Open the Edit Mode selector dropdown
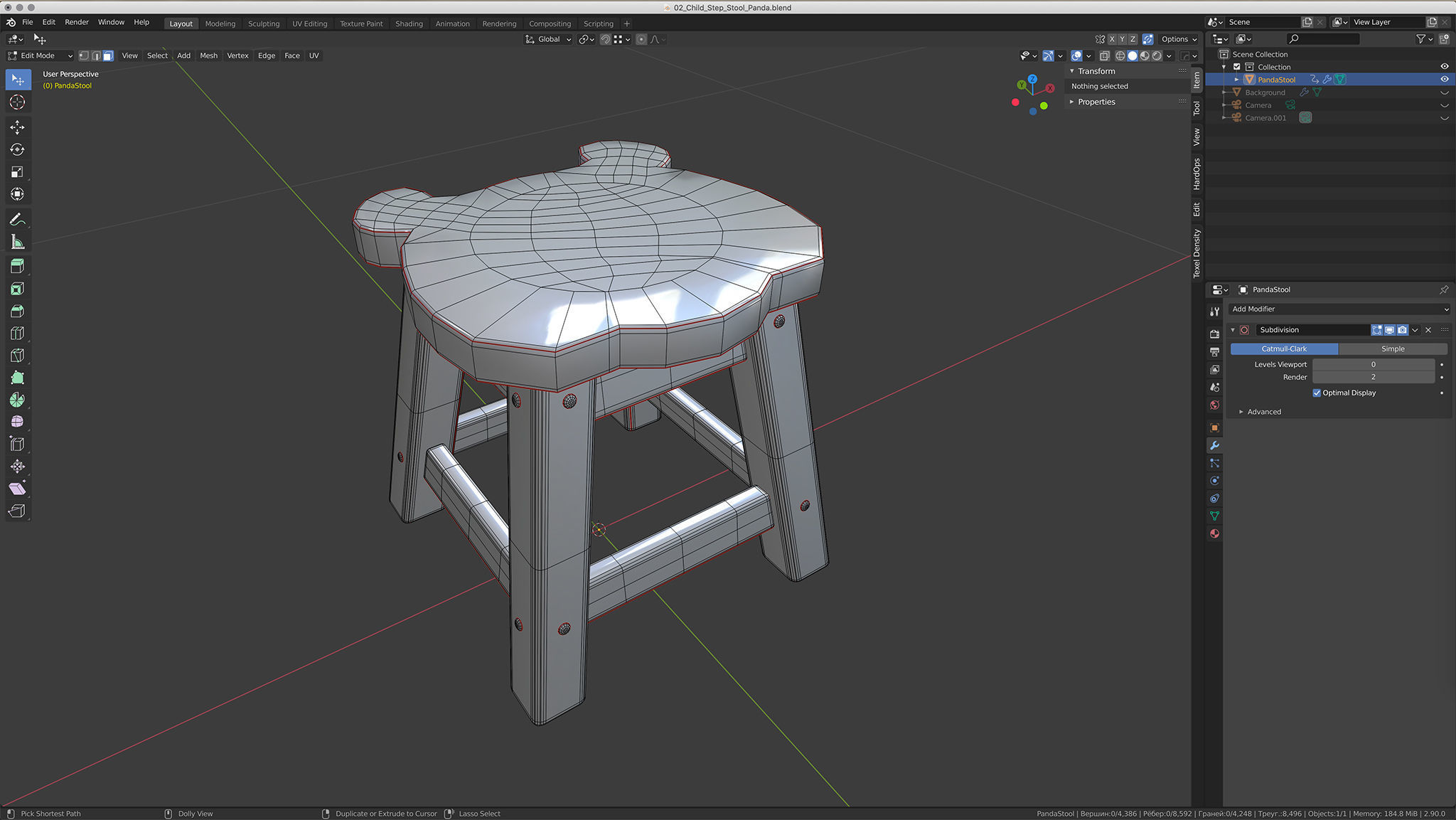Image resolution: width=1456 pixels, height=820 pixels. click(41, 55)
